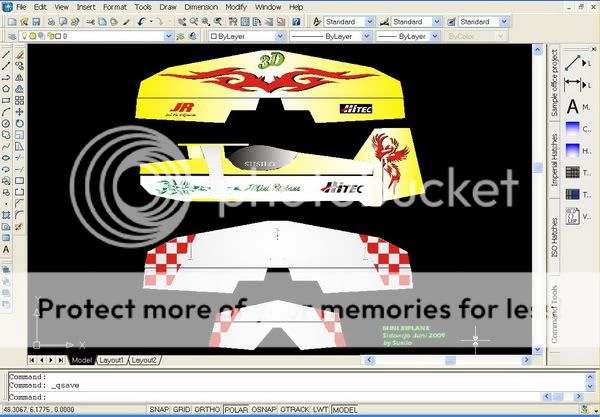This screenshot has width=600, height=417.
Task: Click the vertical scrollbar down arrow
Action: click(538, 349)
